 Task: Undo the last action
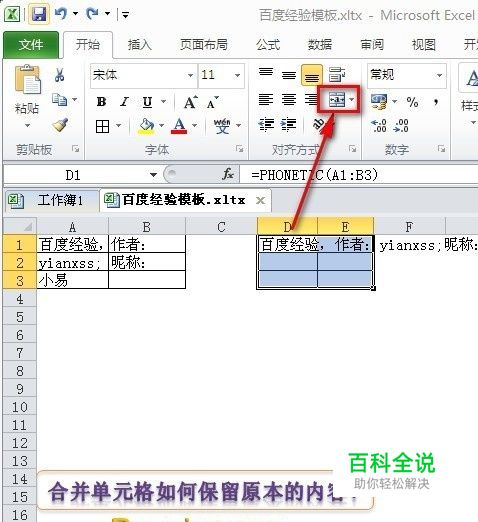click(61, 14)
